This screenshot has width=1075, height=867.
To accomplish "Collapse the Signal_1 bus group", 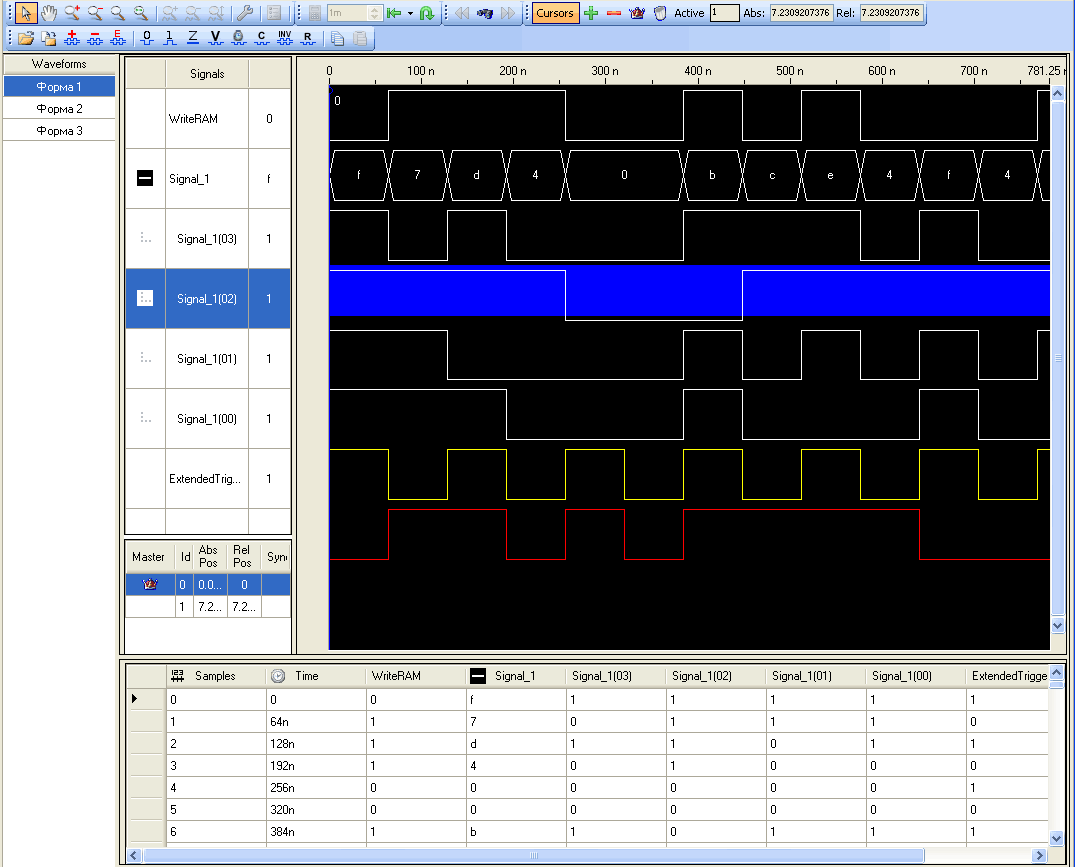I will pos(145,179).
